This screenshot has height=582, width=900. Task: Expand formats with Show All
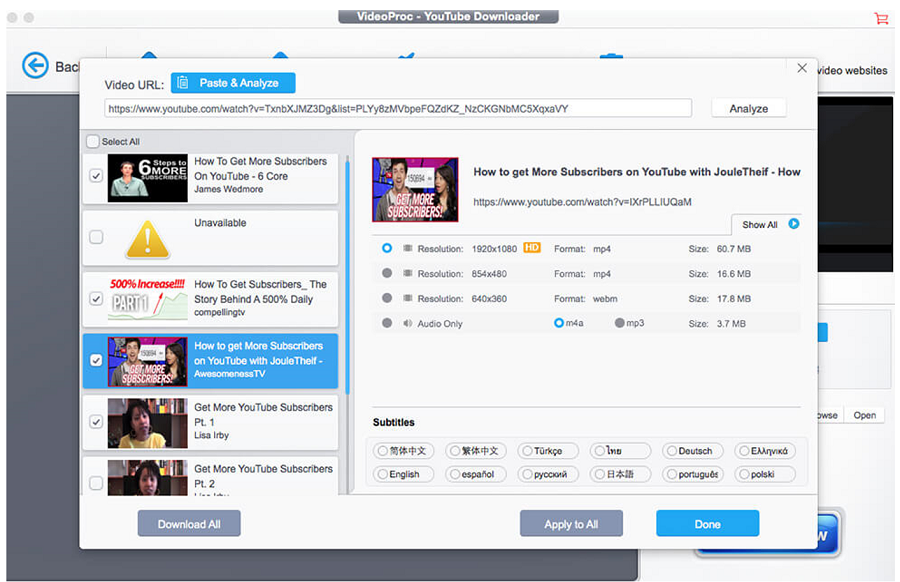[x=767, y=224]
